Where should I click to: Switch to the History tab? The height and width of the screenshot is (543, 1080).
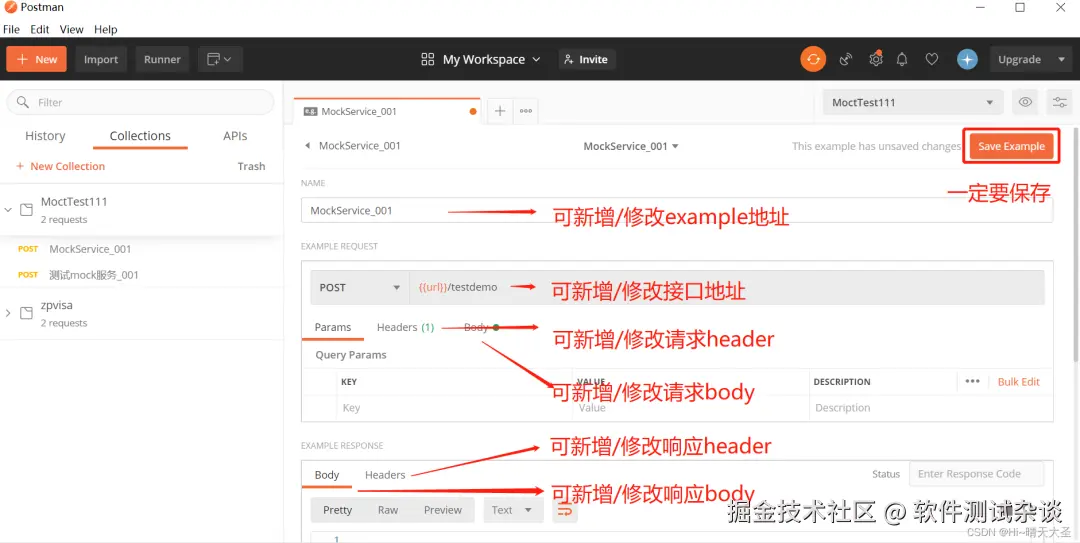45,136
